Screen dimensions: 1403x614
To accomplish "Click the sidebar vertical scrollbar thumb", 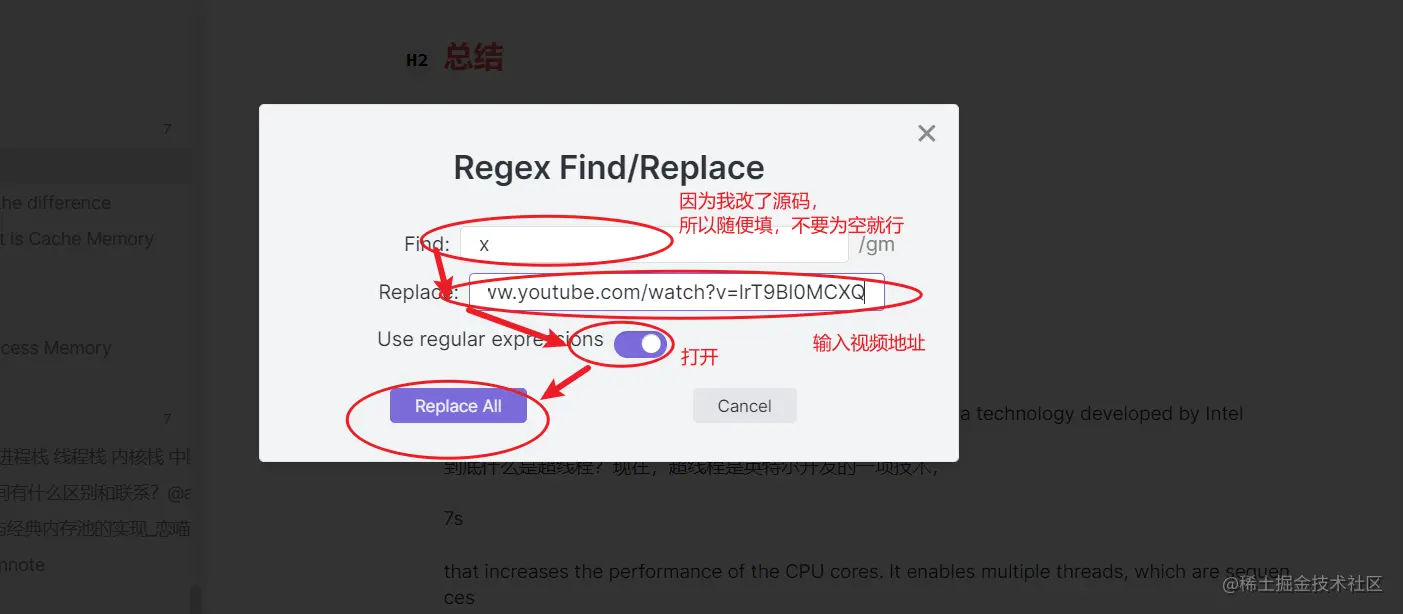I will tap(196, 599).
